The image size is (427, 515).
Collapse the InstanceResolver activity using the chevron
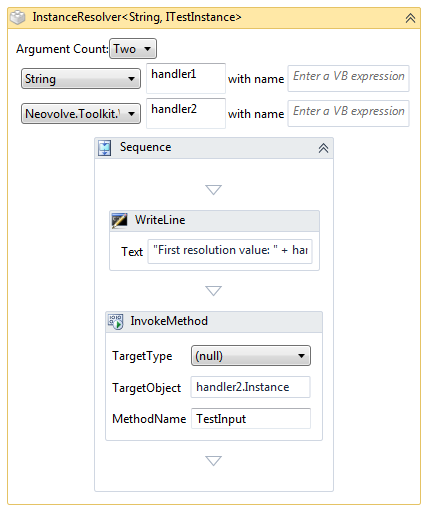410,18
